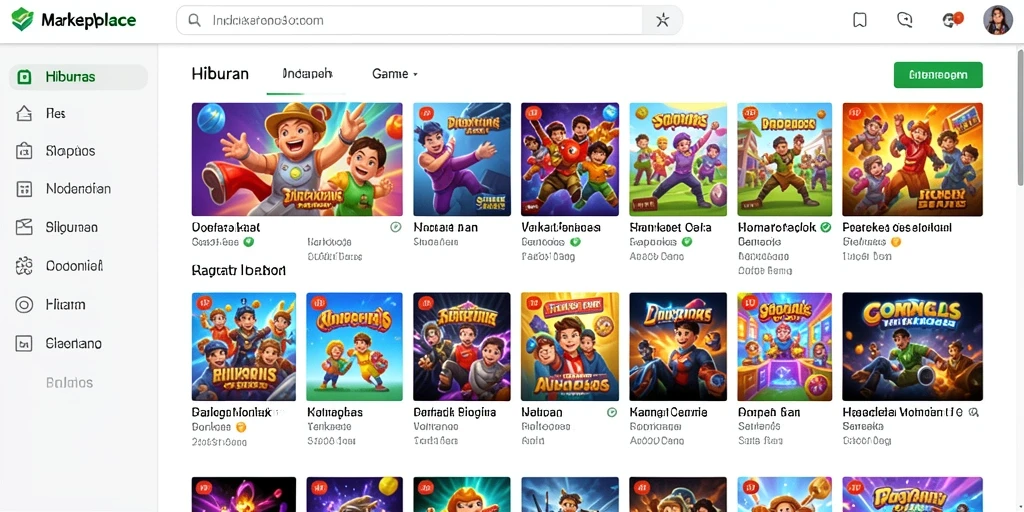Click the Markepplace shield logo icon
The image size is (1024, 512).
(22, 20)
